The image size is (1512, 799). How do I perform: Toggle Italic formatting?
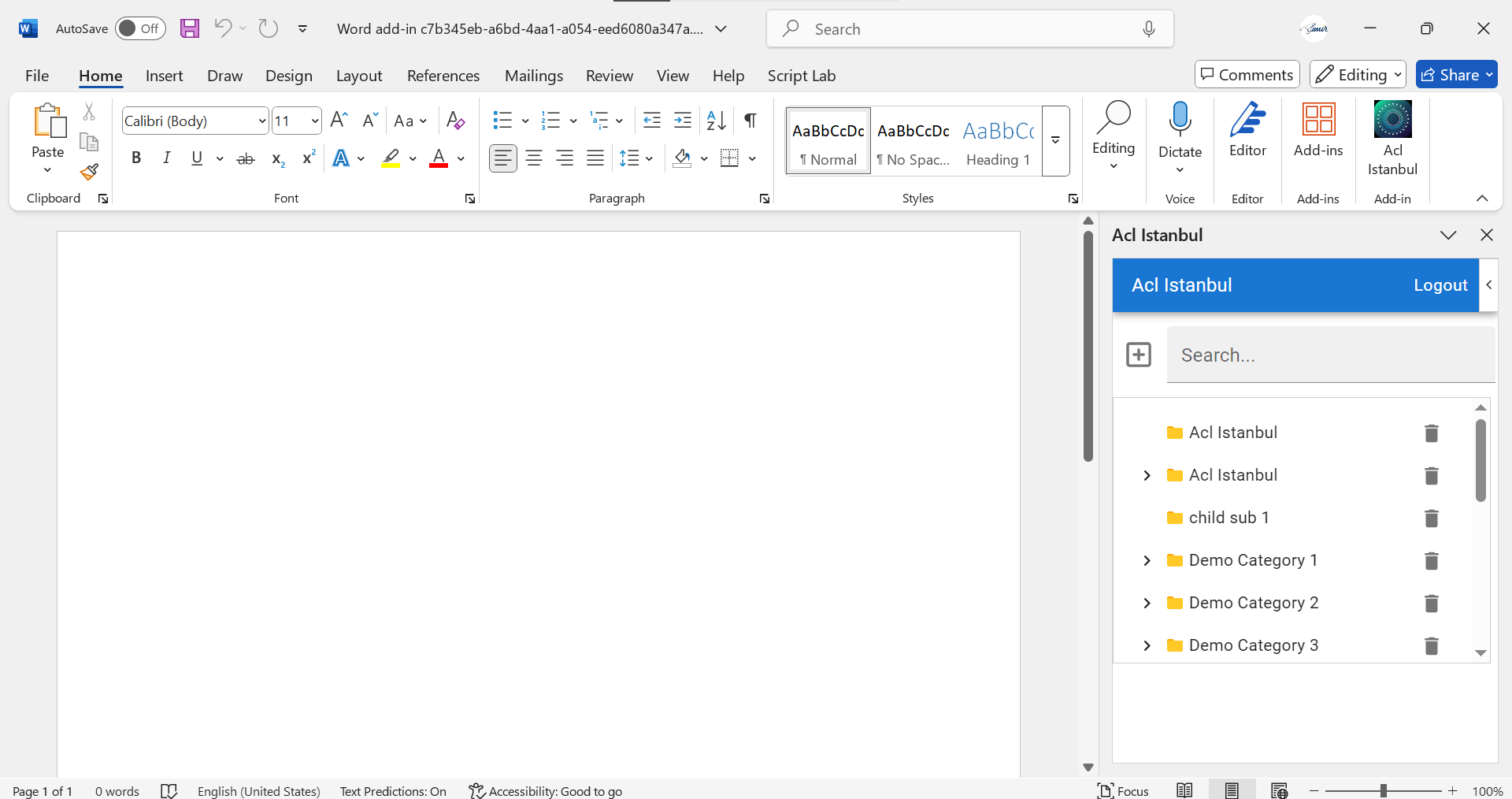pos(166,158)
